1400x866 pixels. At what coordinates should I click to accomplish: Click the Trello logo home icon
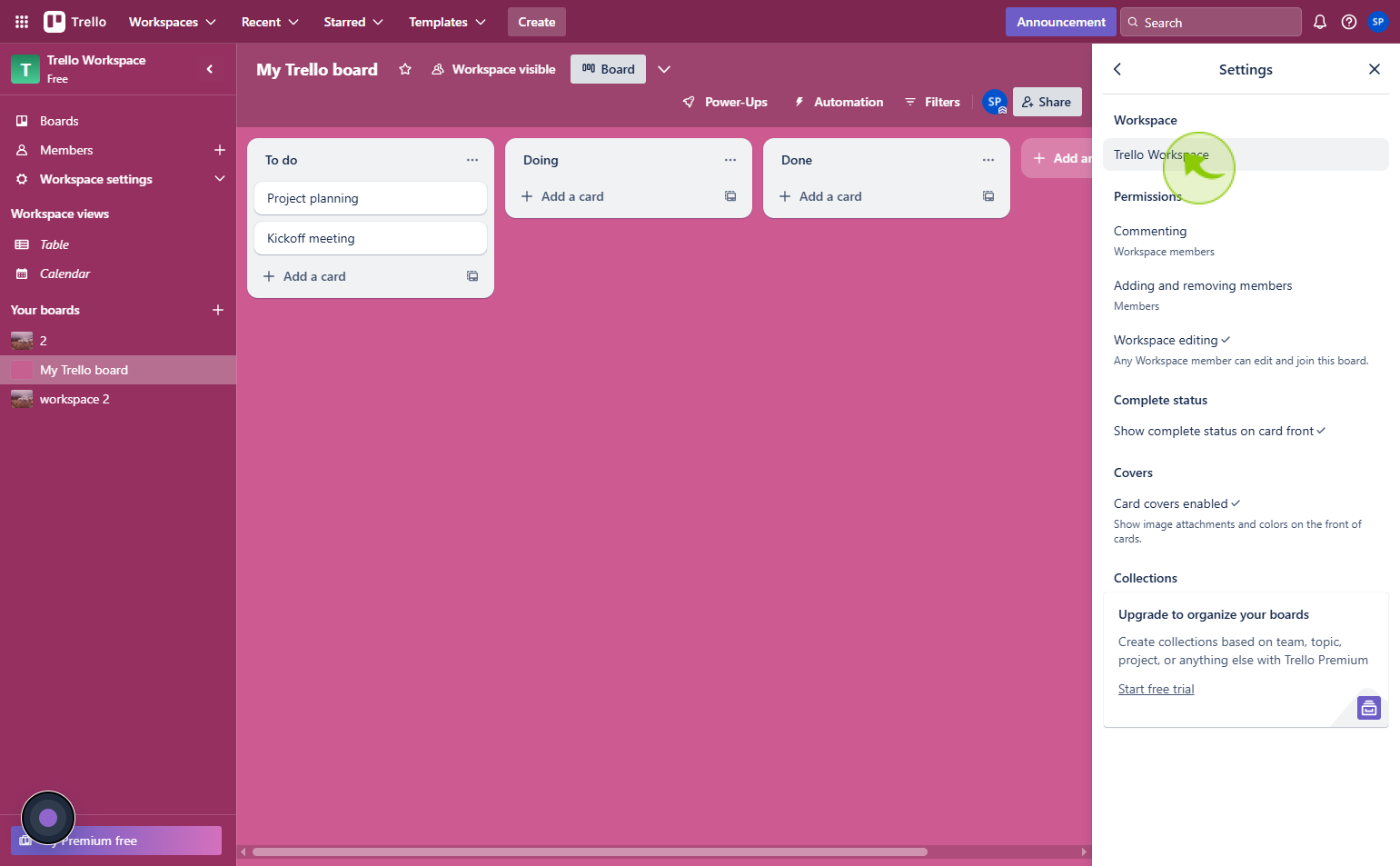pos(75,22)
